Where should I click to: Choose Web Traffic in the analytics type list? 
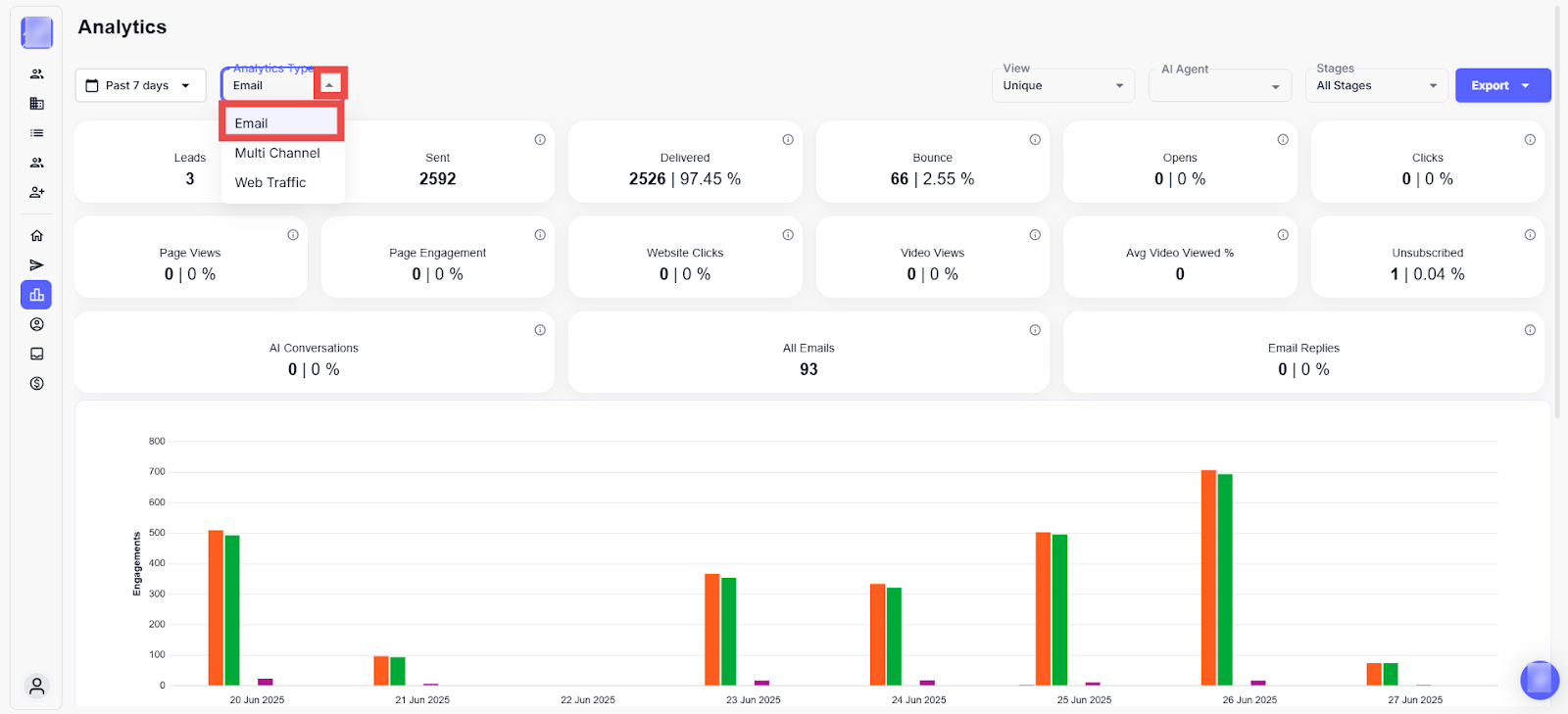point(270,183)
